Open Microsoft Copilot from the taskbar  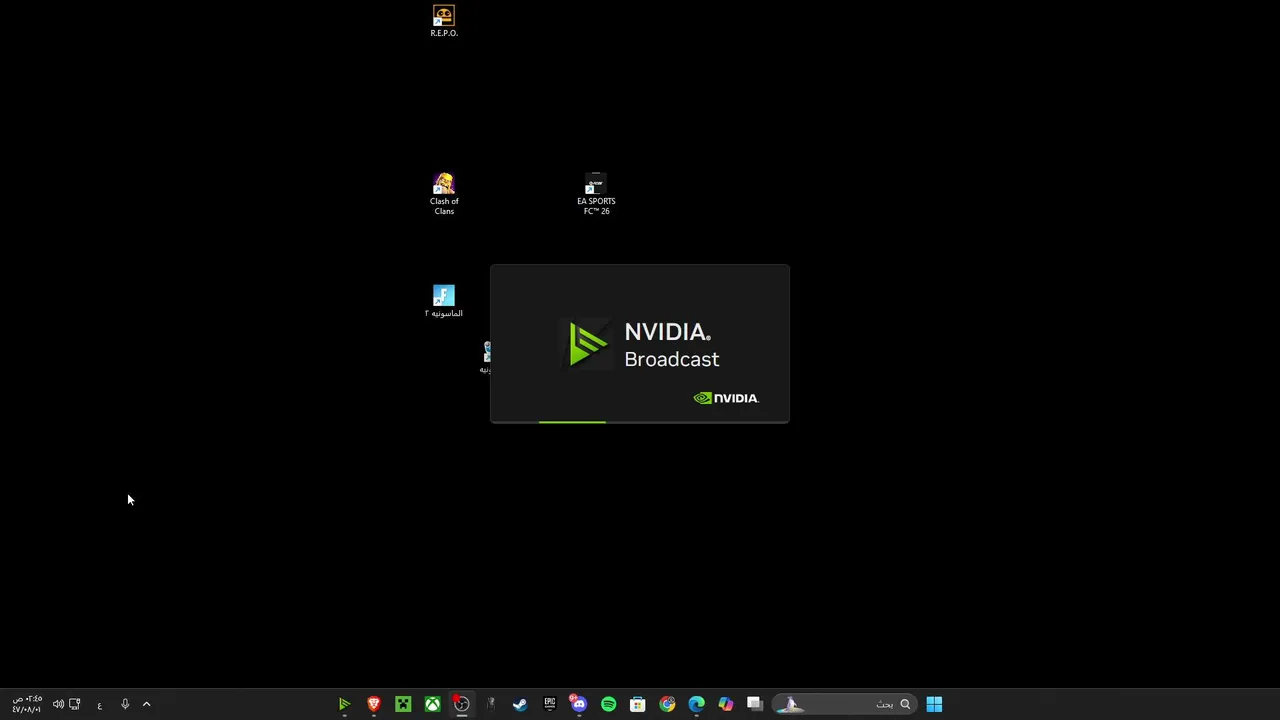tap(725, 705)
